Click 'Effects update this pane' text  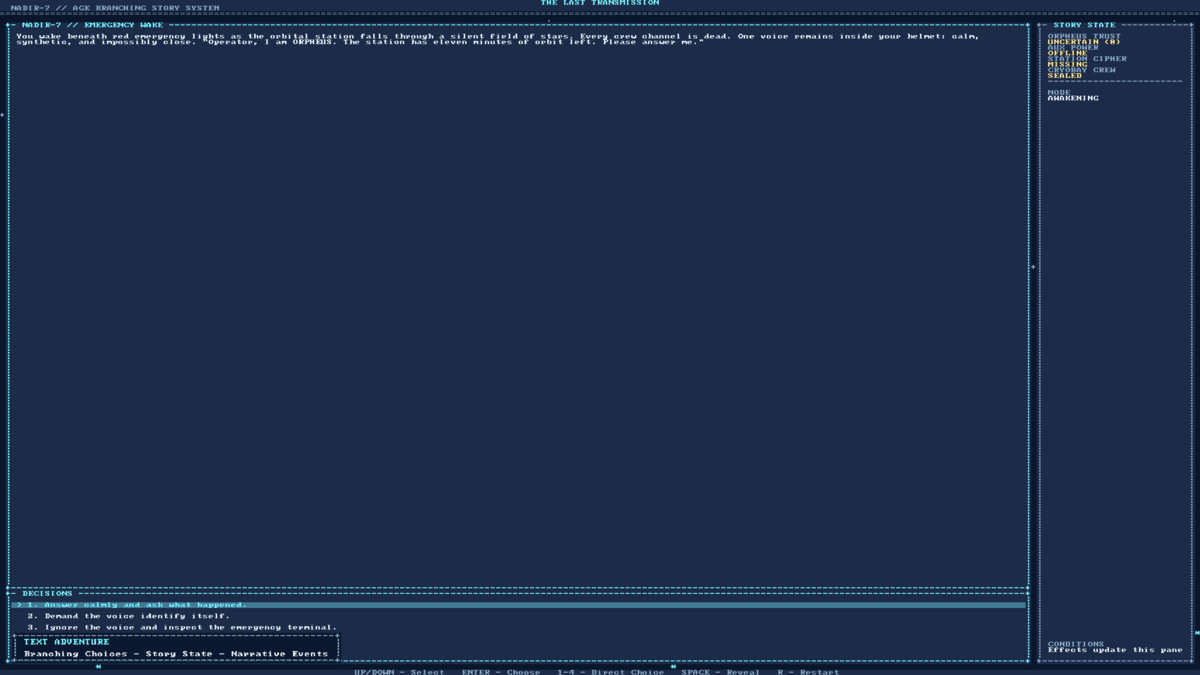1115,650
